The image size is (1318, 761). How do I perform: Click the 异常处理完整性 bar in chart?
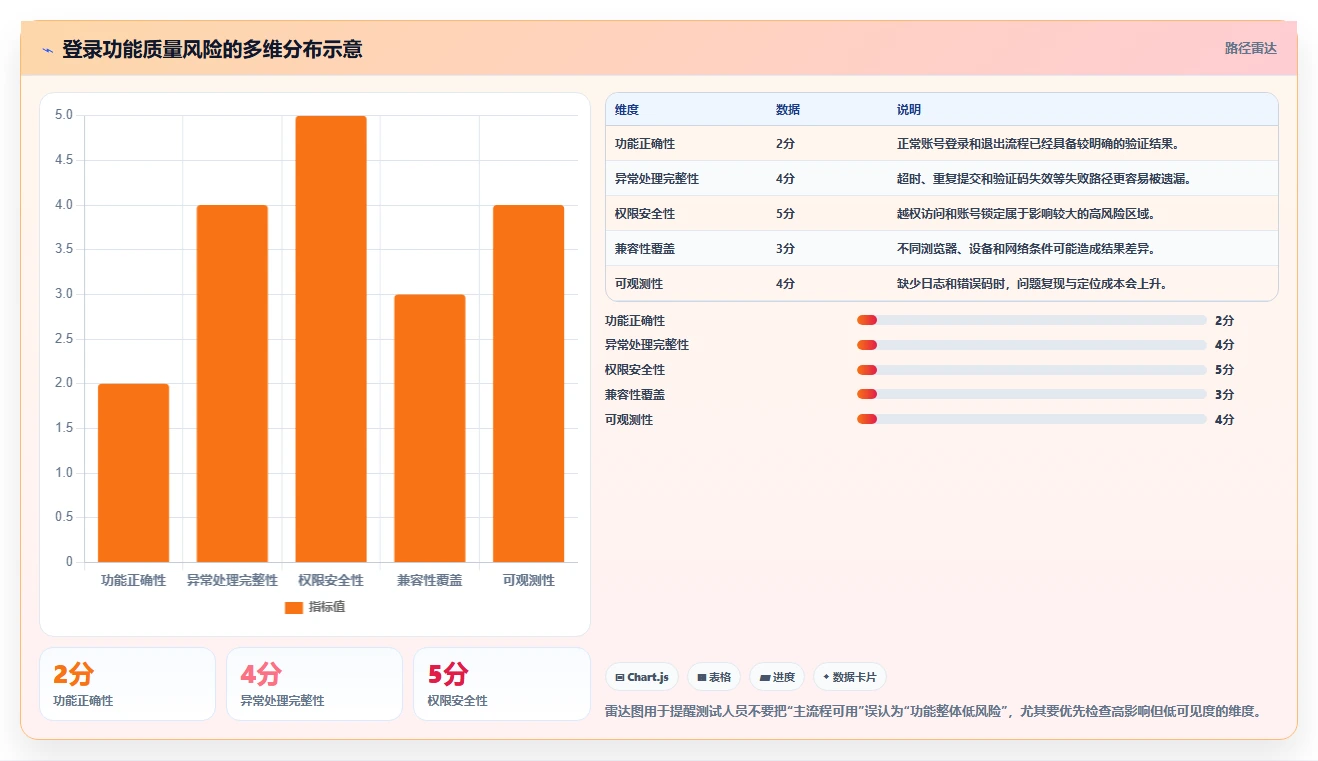[x=232, y=384]
